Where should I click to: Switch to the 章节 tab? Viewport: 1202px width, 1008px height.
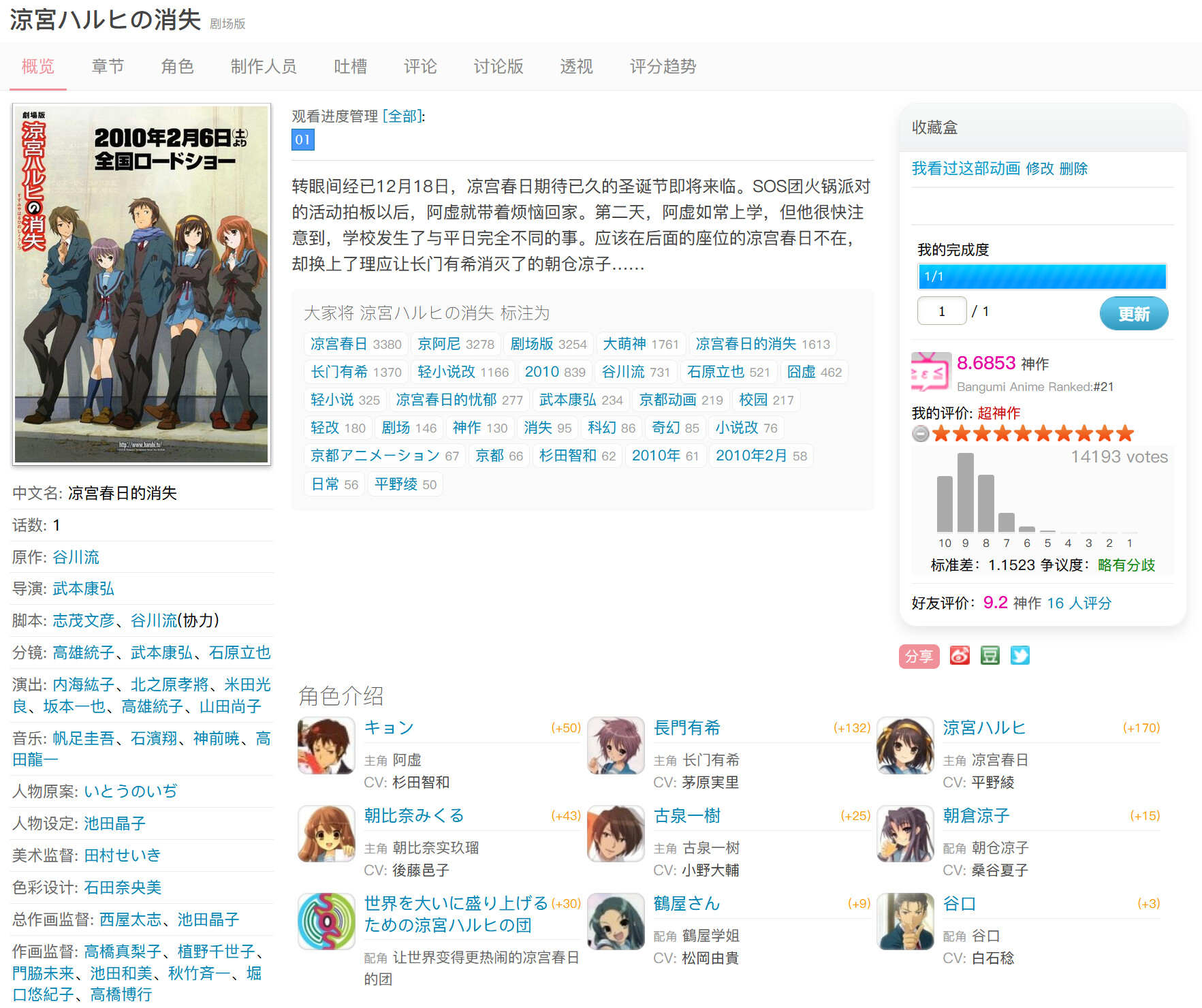click(x=108, y=66)
